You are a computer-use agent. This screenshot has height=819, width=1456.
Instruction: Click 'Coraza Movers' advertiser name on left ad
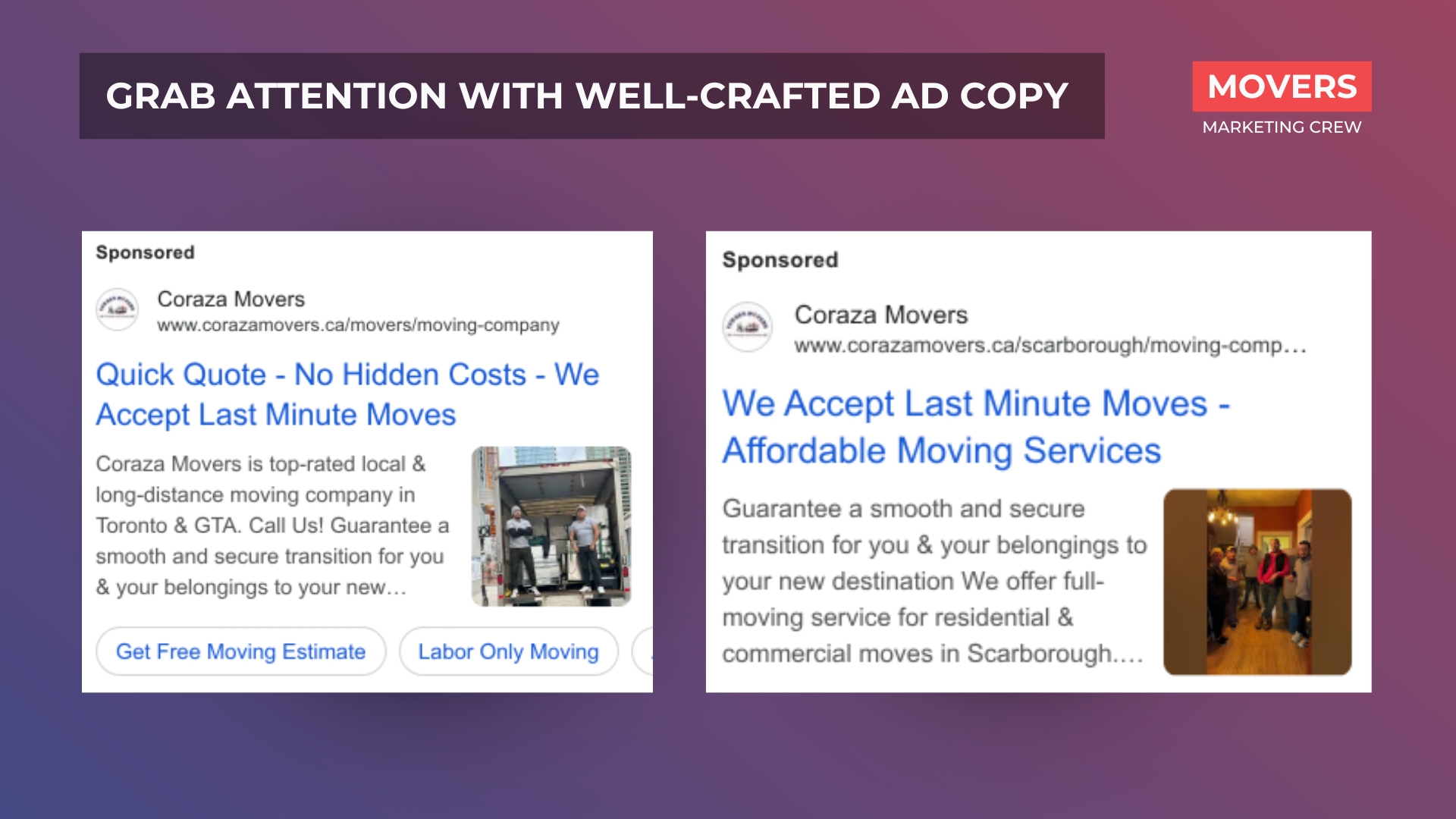pyautogui.click(x=231, y=300)
